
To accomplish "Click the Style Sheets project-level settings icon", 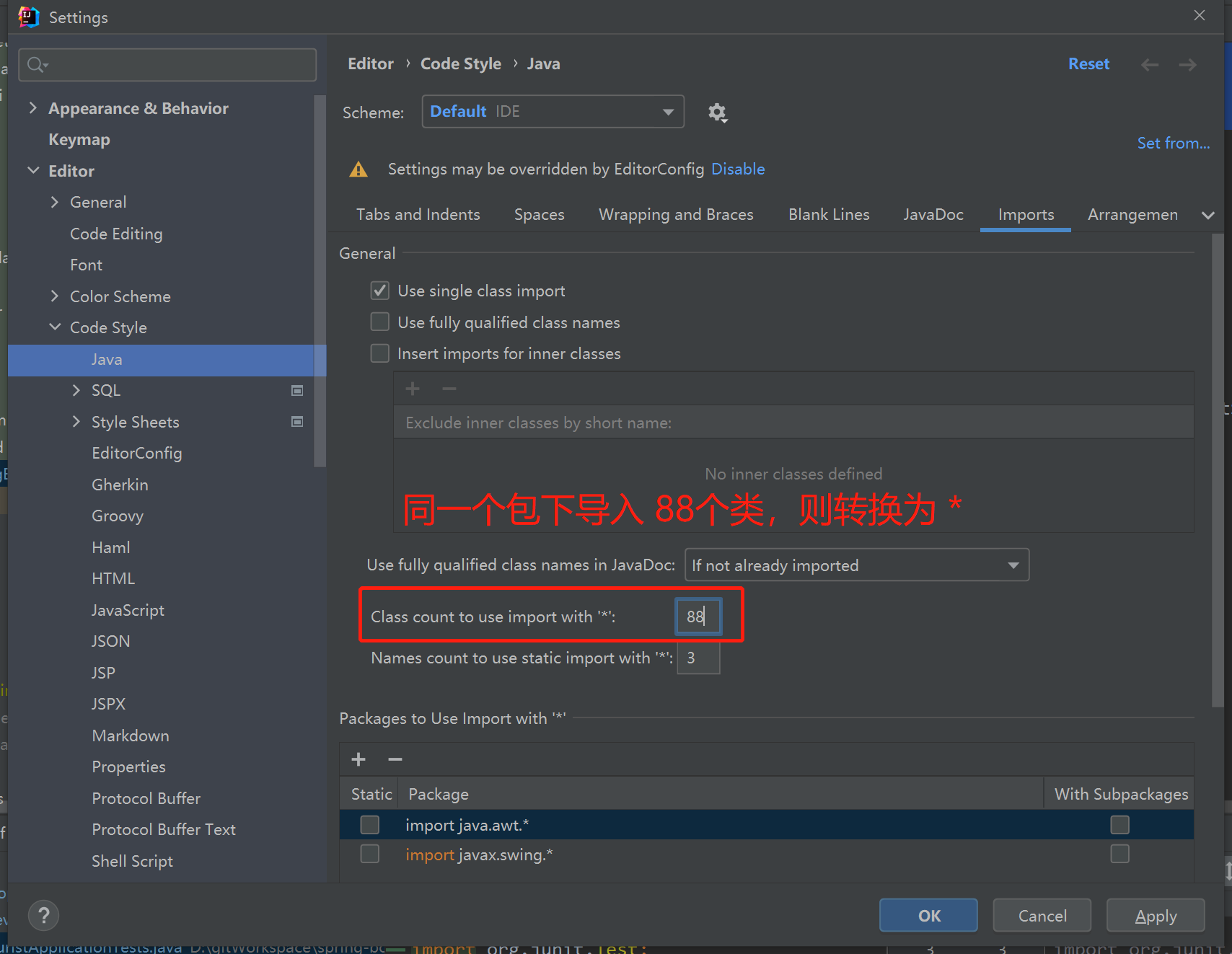I will [297, 422].
